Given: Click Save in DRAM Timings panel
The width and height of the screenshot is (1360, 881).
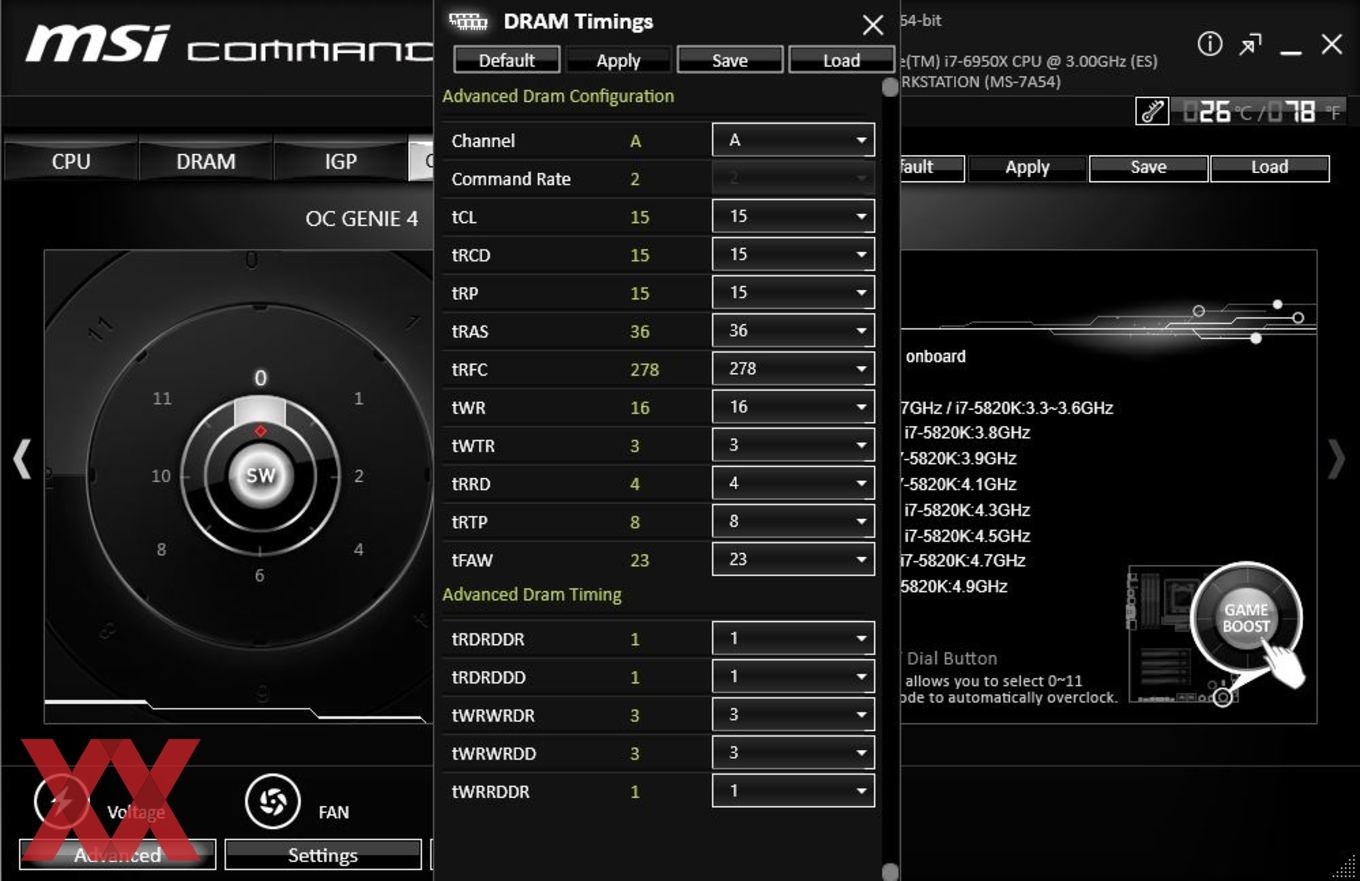Looking at the screenshot, I should pos(730,60).
